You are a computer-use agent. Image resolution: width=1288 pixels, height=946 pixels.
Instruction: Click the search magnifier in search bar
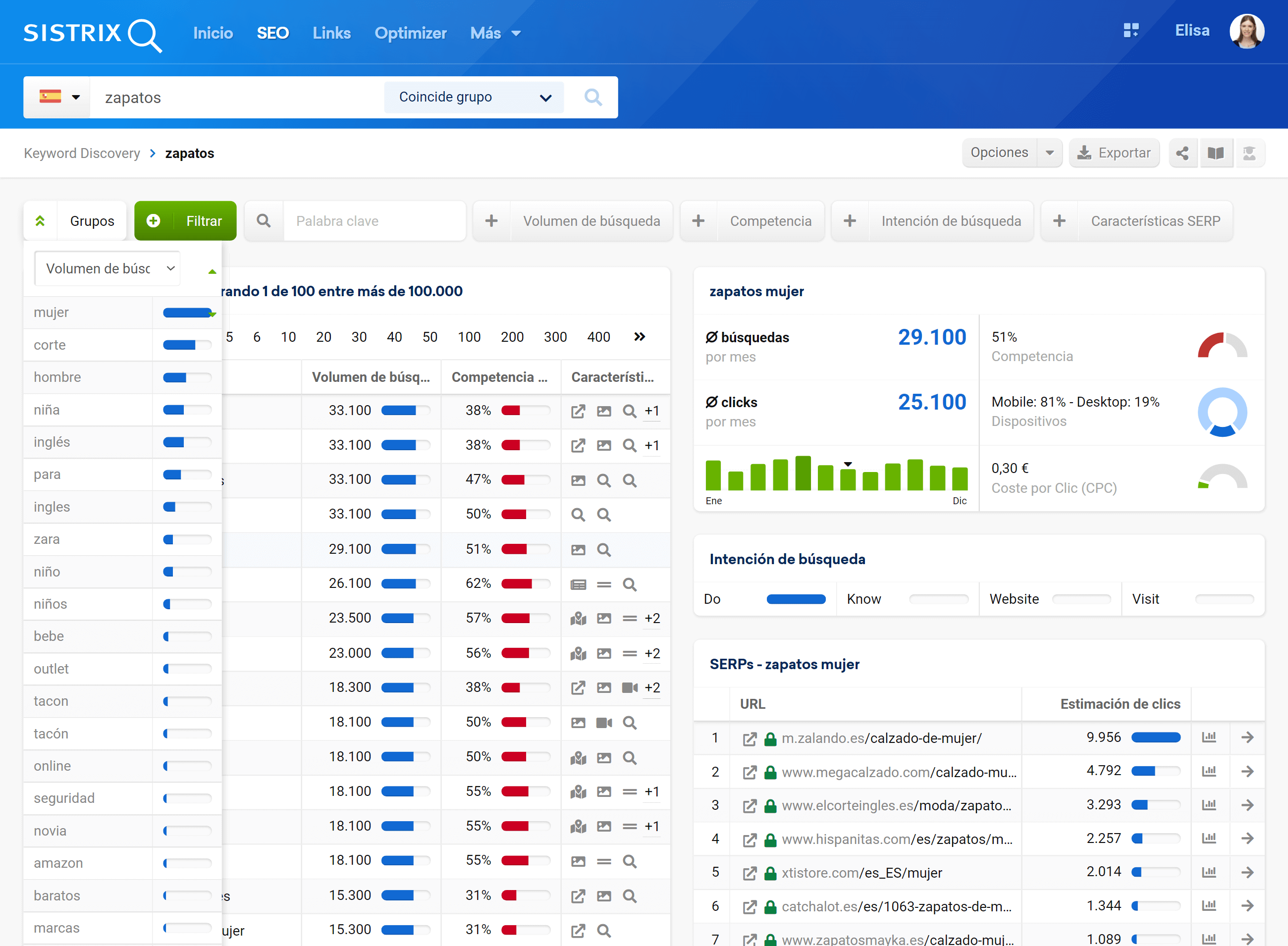pos(593,98)
